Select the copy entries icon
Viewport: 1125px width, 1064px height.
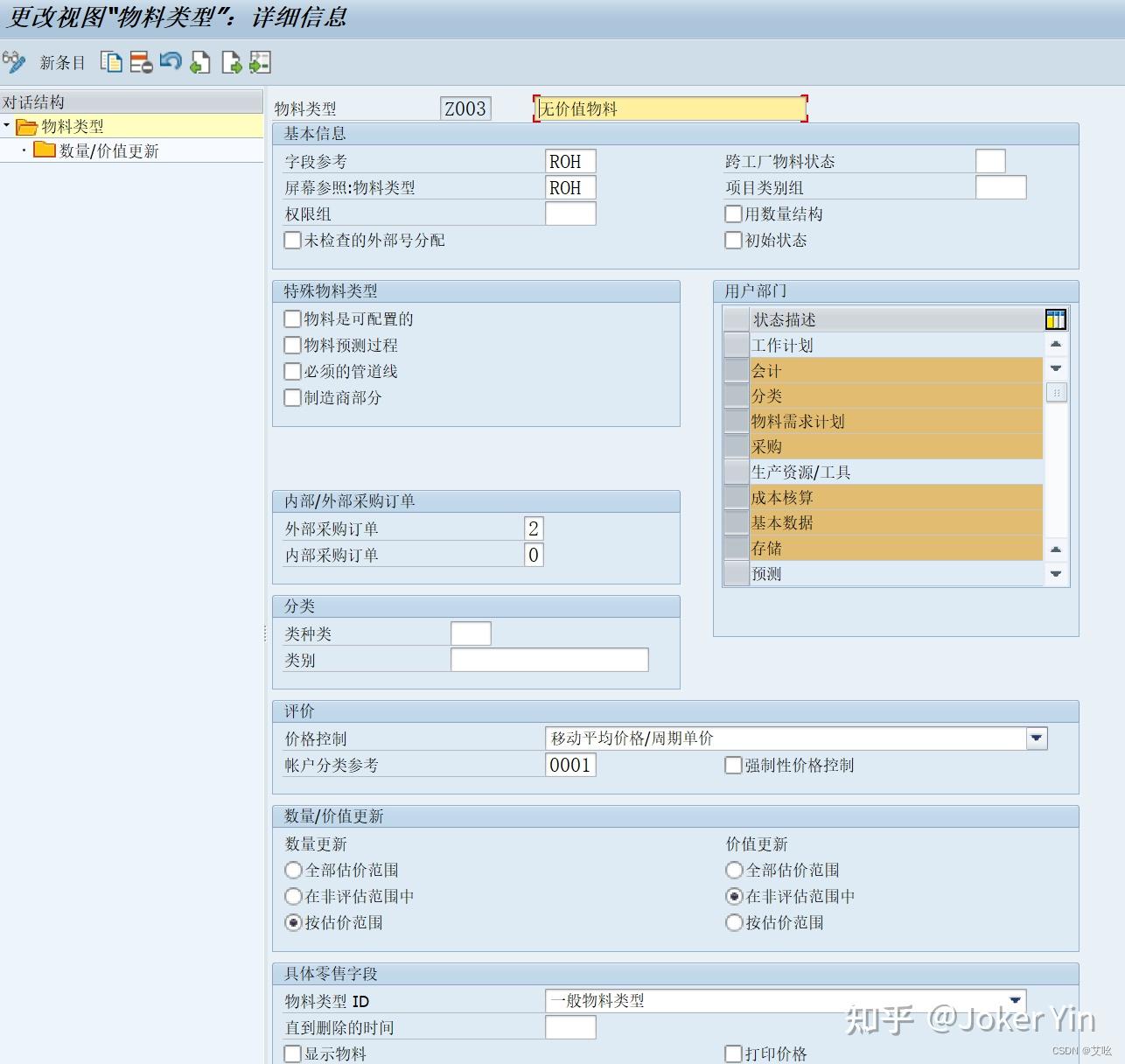pyautogui.click(x=112, y=62)
